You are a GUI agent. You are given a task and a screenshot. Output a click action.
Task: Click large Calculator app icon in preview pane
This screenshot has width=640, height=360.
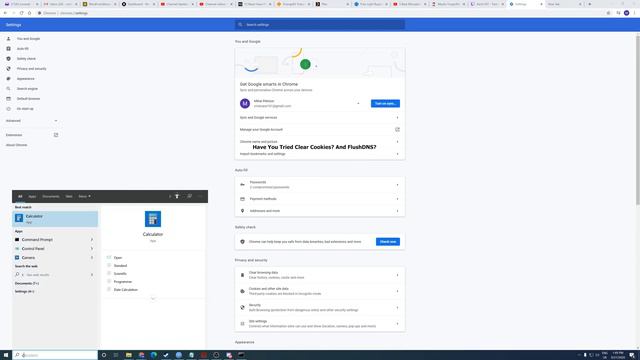click(153, 219)
